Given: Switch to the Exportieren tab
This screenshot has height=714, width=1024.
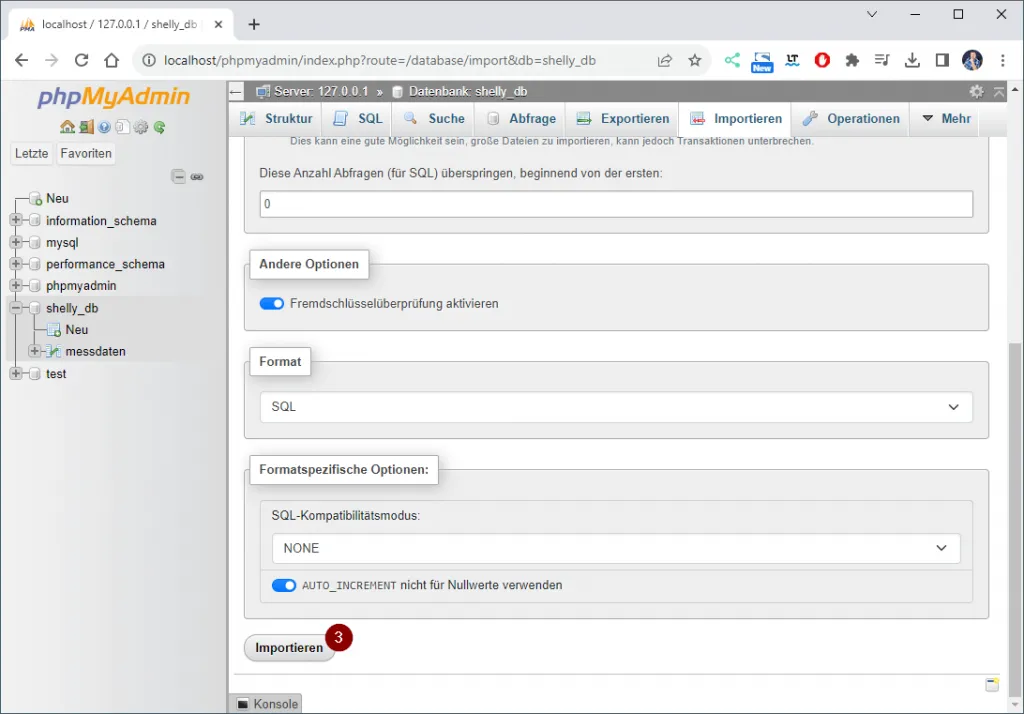Looking at the screenshot, I should [x=622, y=118].
